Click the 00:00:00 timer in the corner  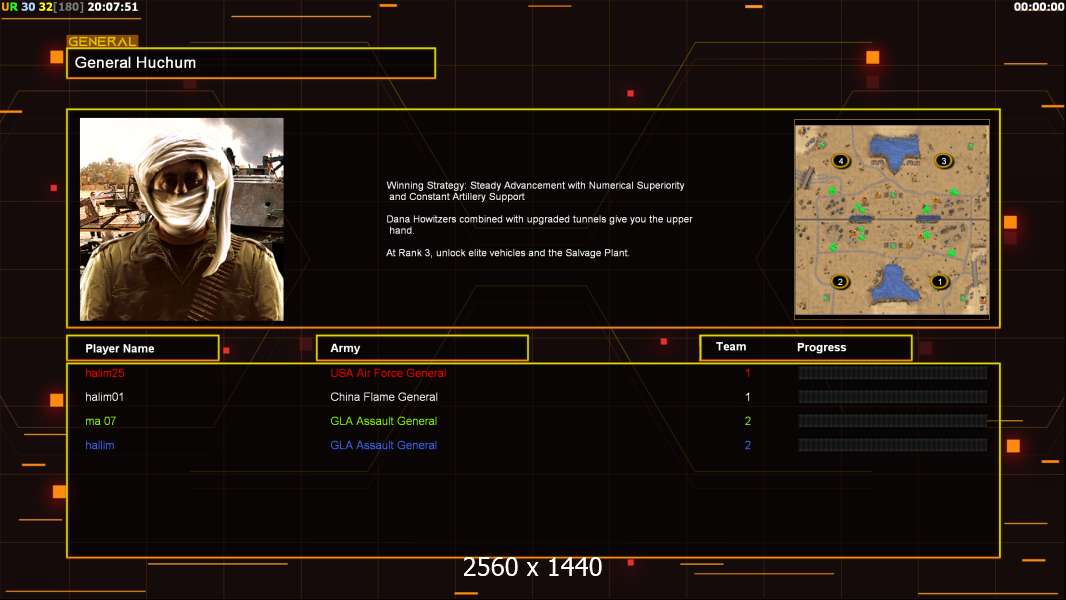1038,7
